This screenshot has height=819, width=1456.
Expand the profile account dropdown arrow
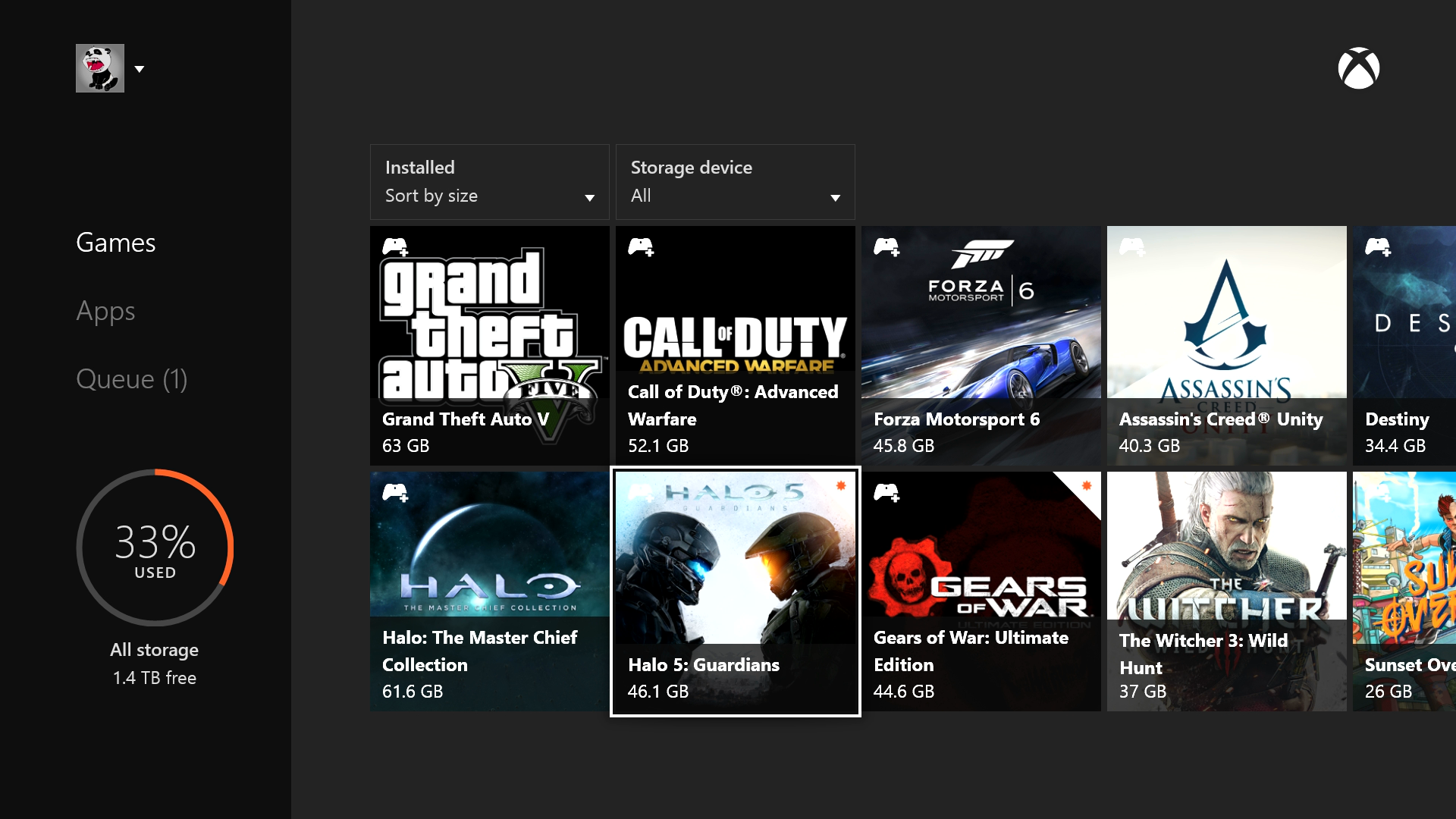(x=140, y=69)
